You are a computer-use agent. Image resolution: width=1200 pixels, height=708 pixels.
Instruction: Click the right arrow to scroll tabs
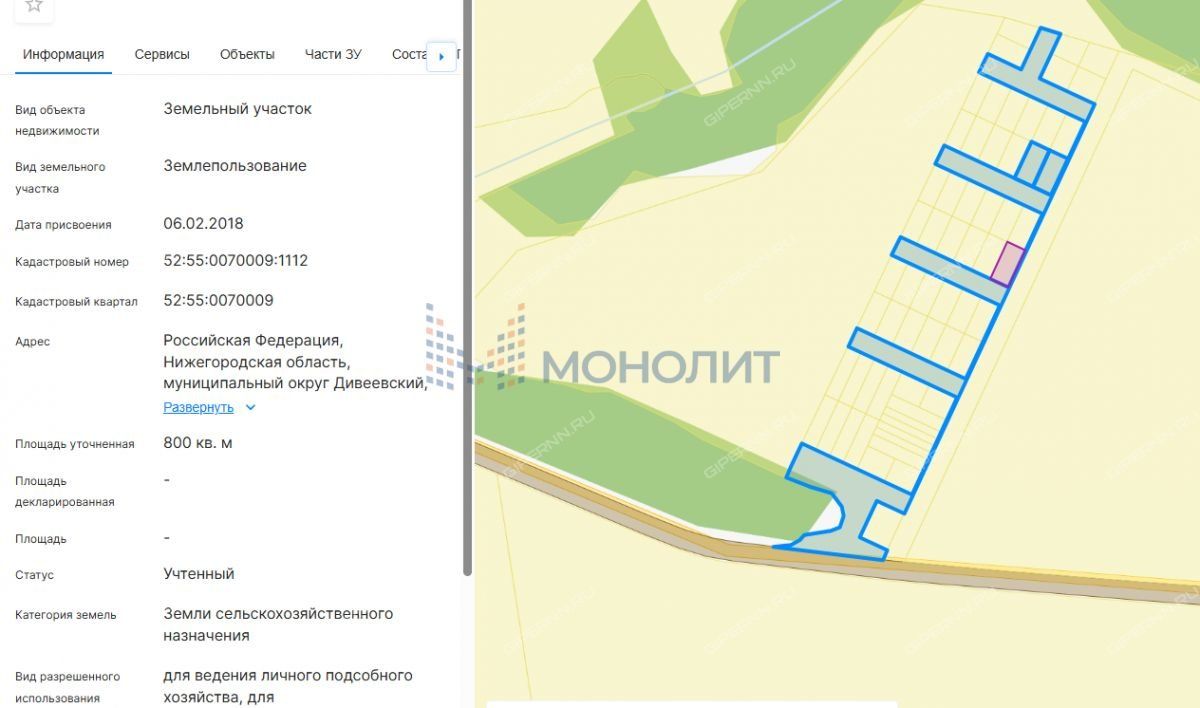[441, 56]
